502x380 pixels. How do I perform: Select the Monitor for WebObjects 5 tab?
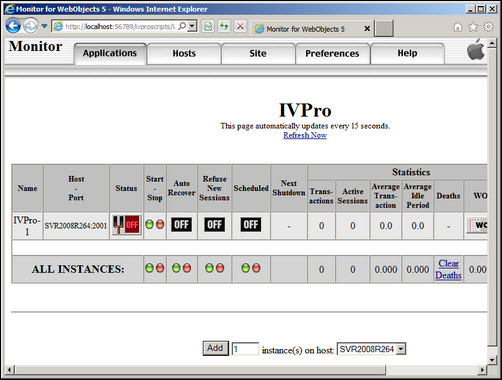305,29
